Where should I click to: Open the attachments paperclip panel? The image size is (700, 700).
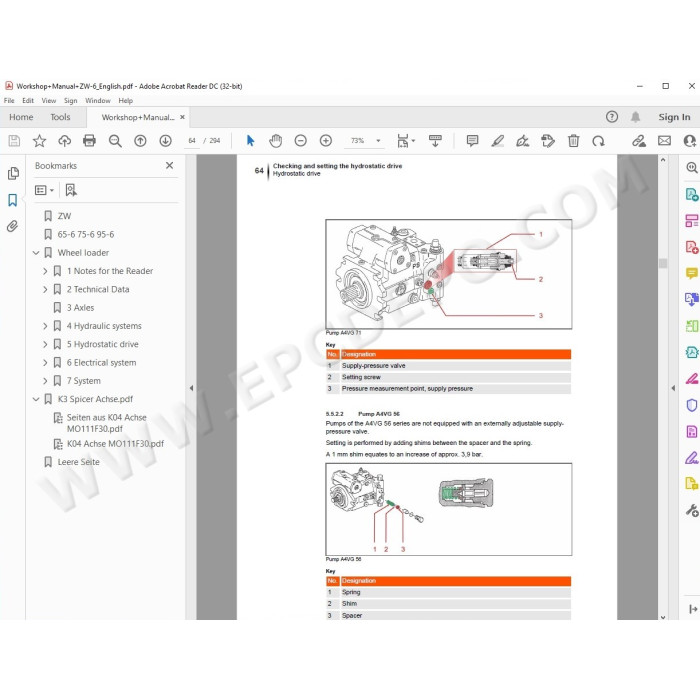pos(12,226)
